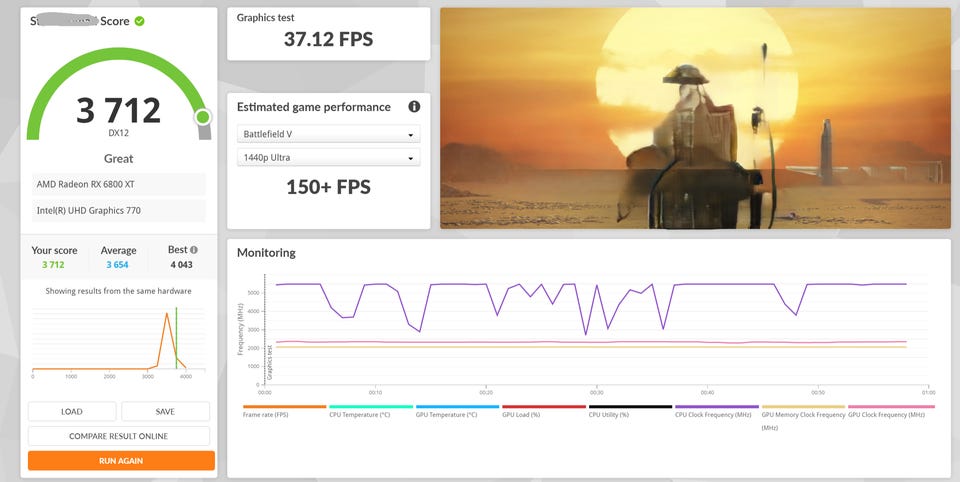Expand the 1440p Ultra resolution dropdown

(x=328, y=158)
